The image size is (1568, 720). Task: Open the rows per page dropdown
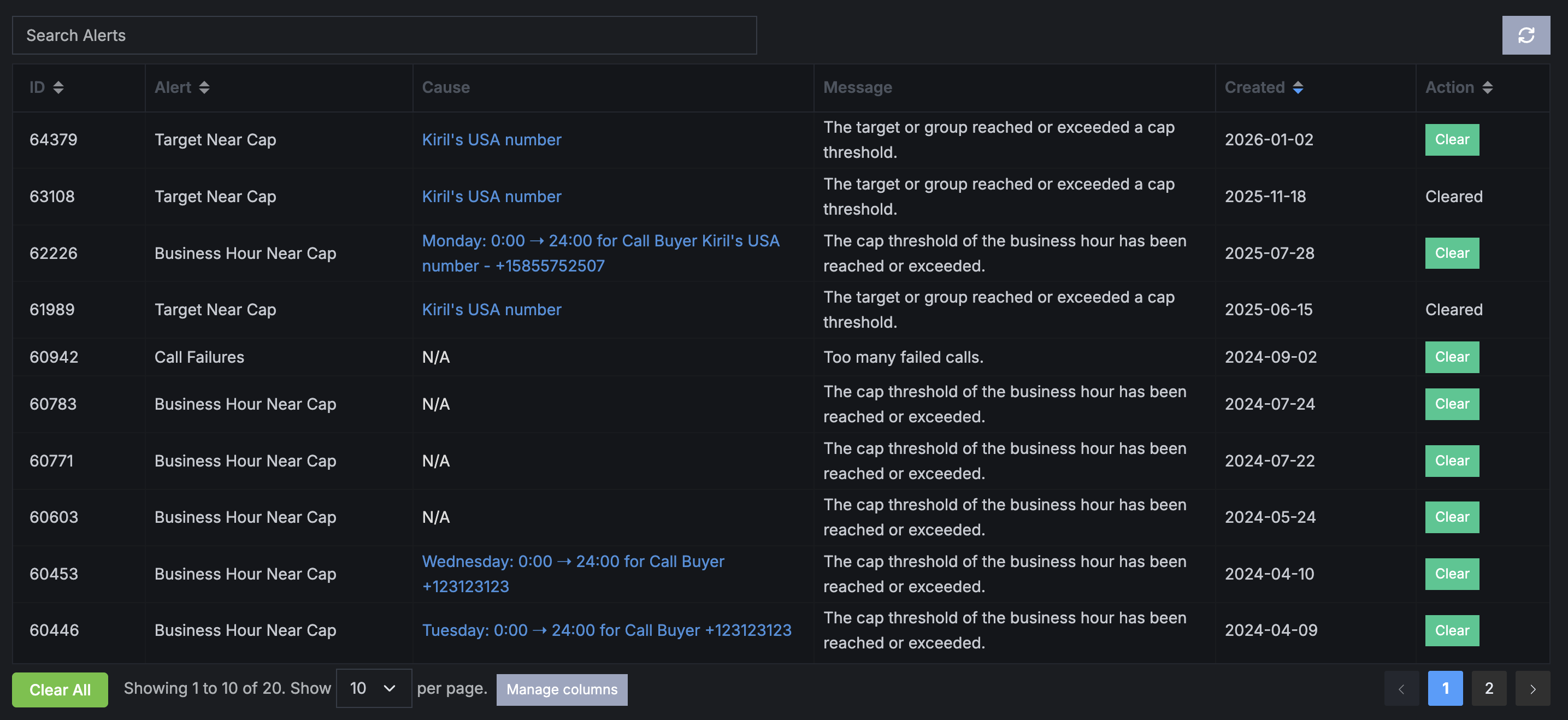(x=374, y=688)
